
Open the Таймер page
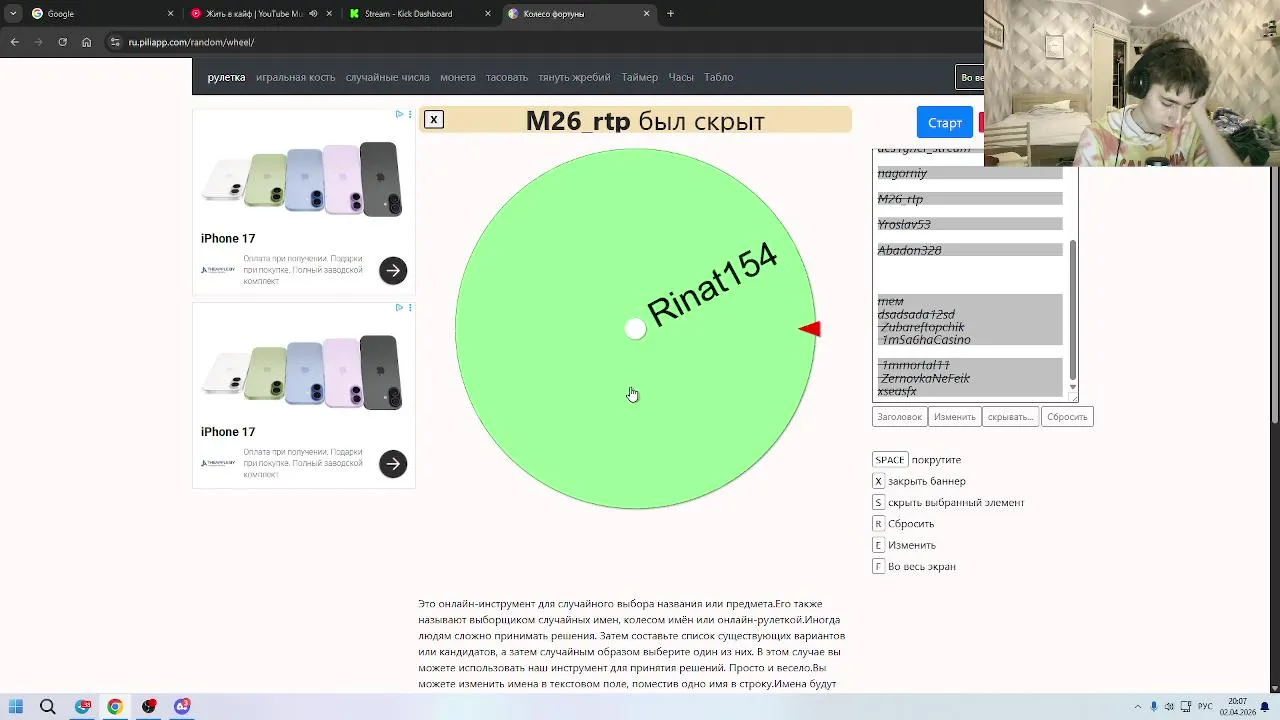coord(640,77)
